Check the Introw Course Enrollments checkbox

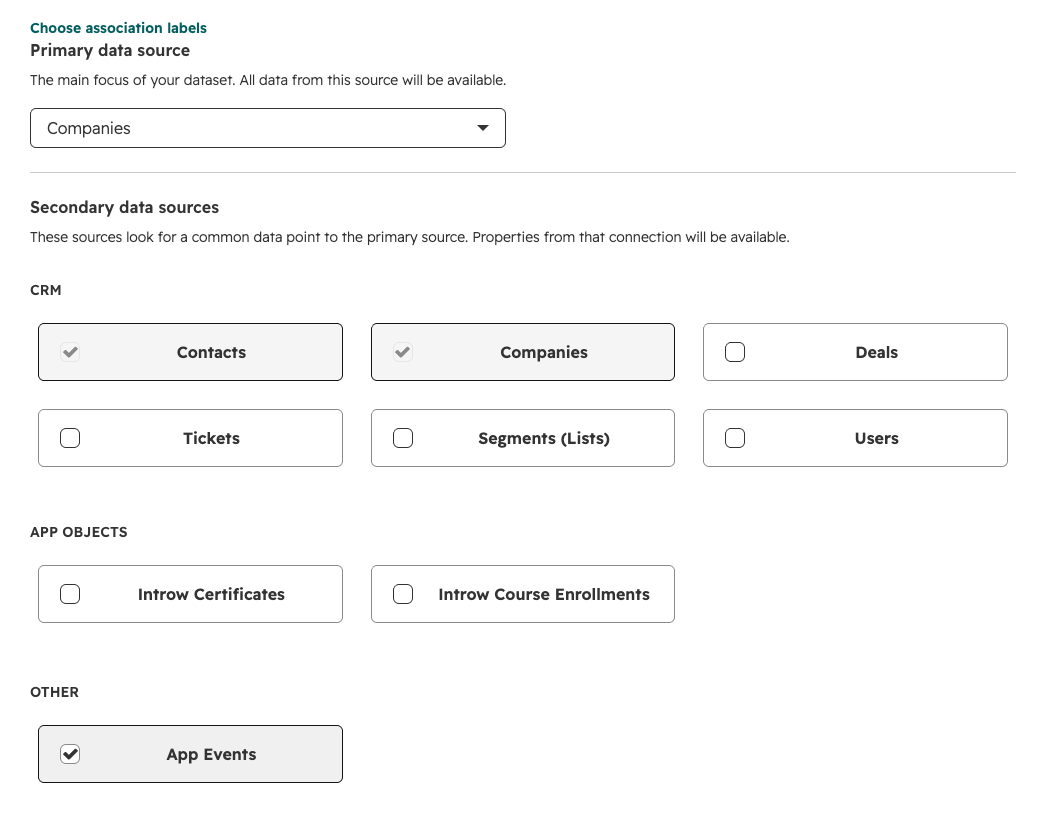403,594
